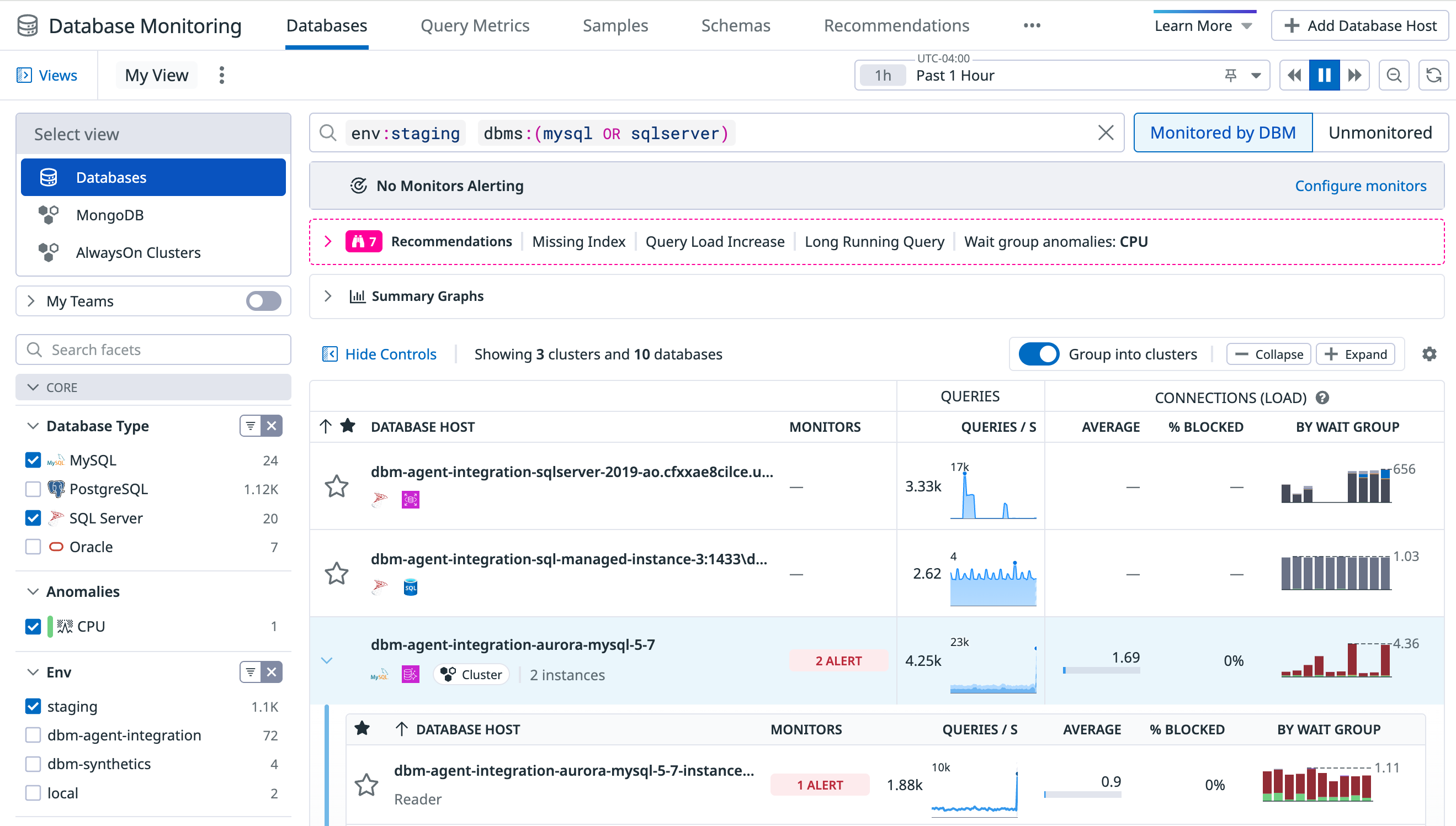Uncheck the staging env filter
Image resolution: width=1456 pixels, height=826 pixels.
[x=33, y=706]
